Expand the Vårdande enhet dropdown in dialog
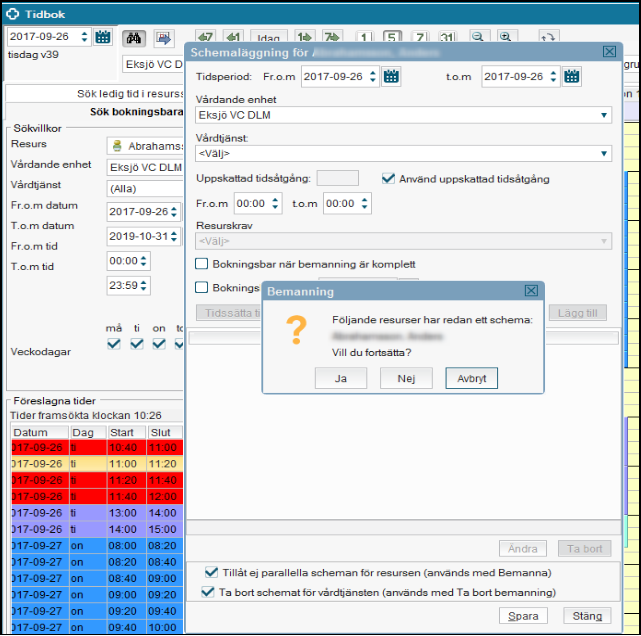Image resolution: width=641 pixels, height=636 pixels. tap(604, 115)
